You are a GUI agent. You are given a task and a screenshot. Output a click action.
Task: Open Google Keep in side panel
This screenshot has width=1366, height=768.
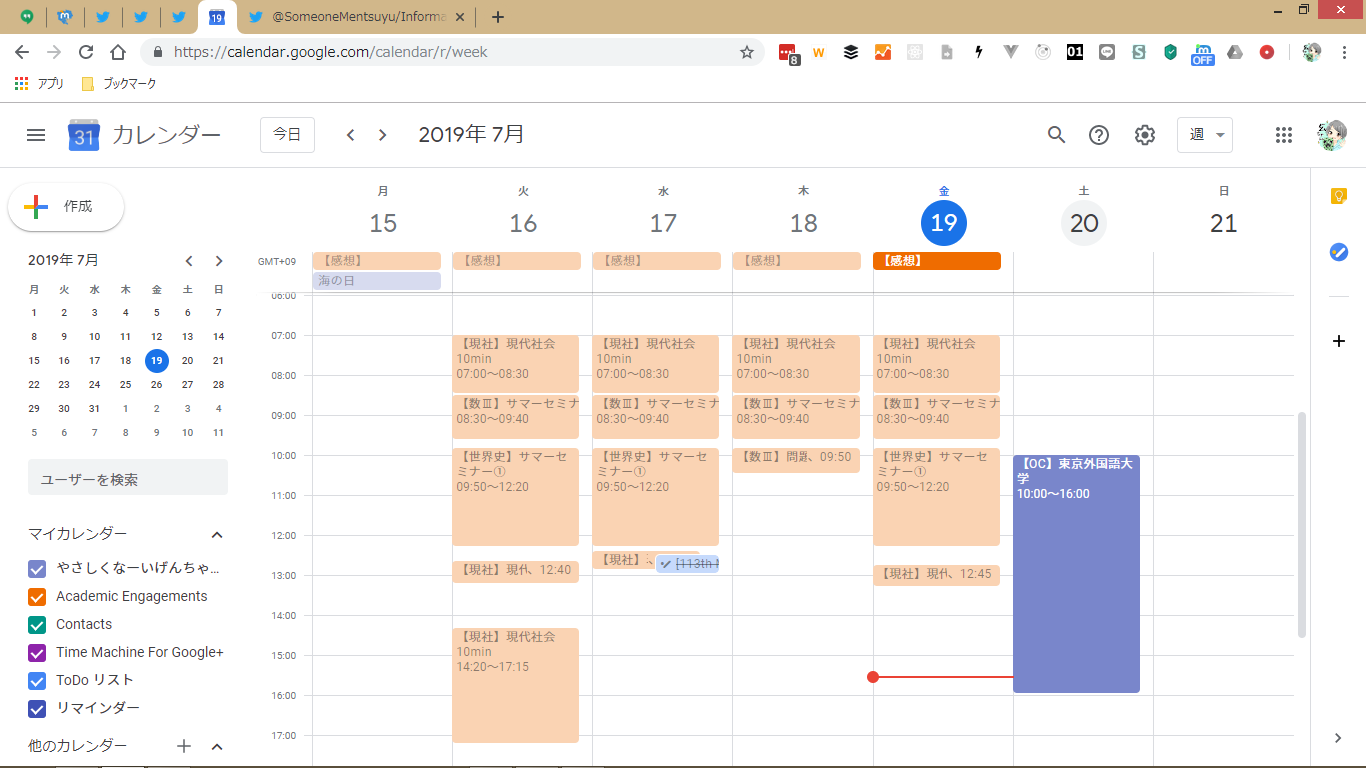1339,196
